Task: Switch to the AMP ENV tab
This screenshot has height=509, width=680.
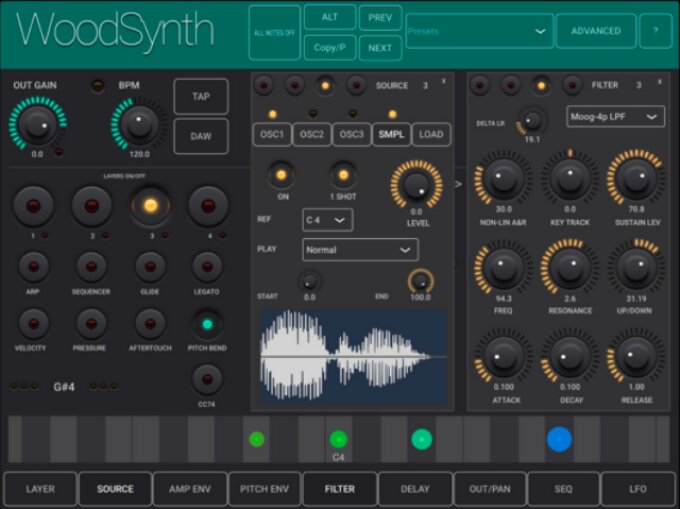Action: [190, 489]
